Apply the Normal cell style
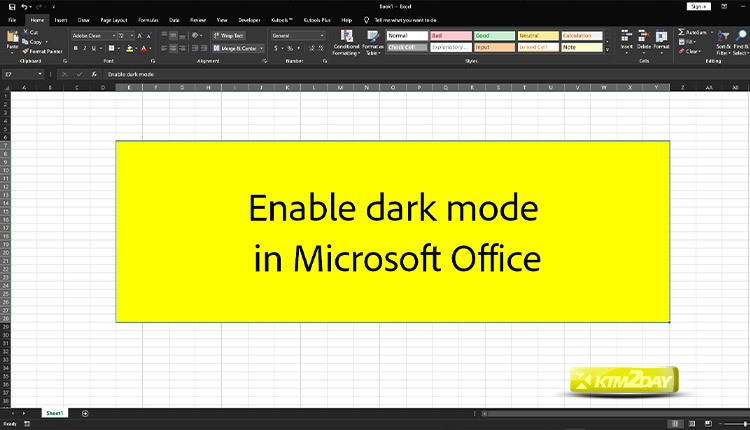The height and width of the screenshot is (430, 750). pyautogui.click(x=407, y=36)
